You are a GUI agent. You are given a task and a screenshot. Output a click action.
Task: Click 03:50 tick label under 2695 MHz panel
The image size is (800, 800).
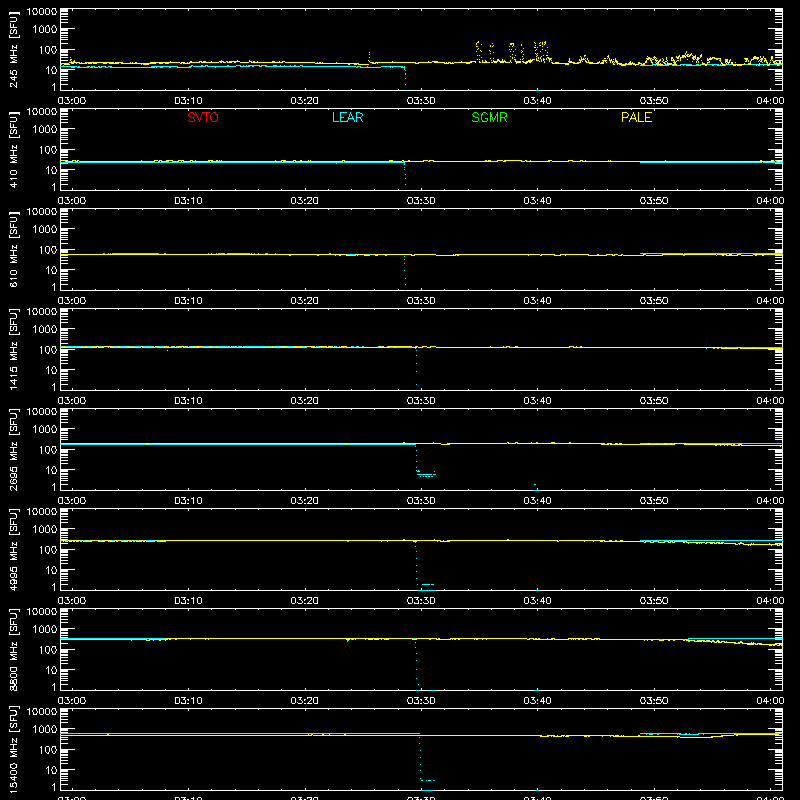[x=654, y=501]
